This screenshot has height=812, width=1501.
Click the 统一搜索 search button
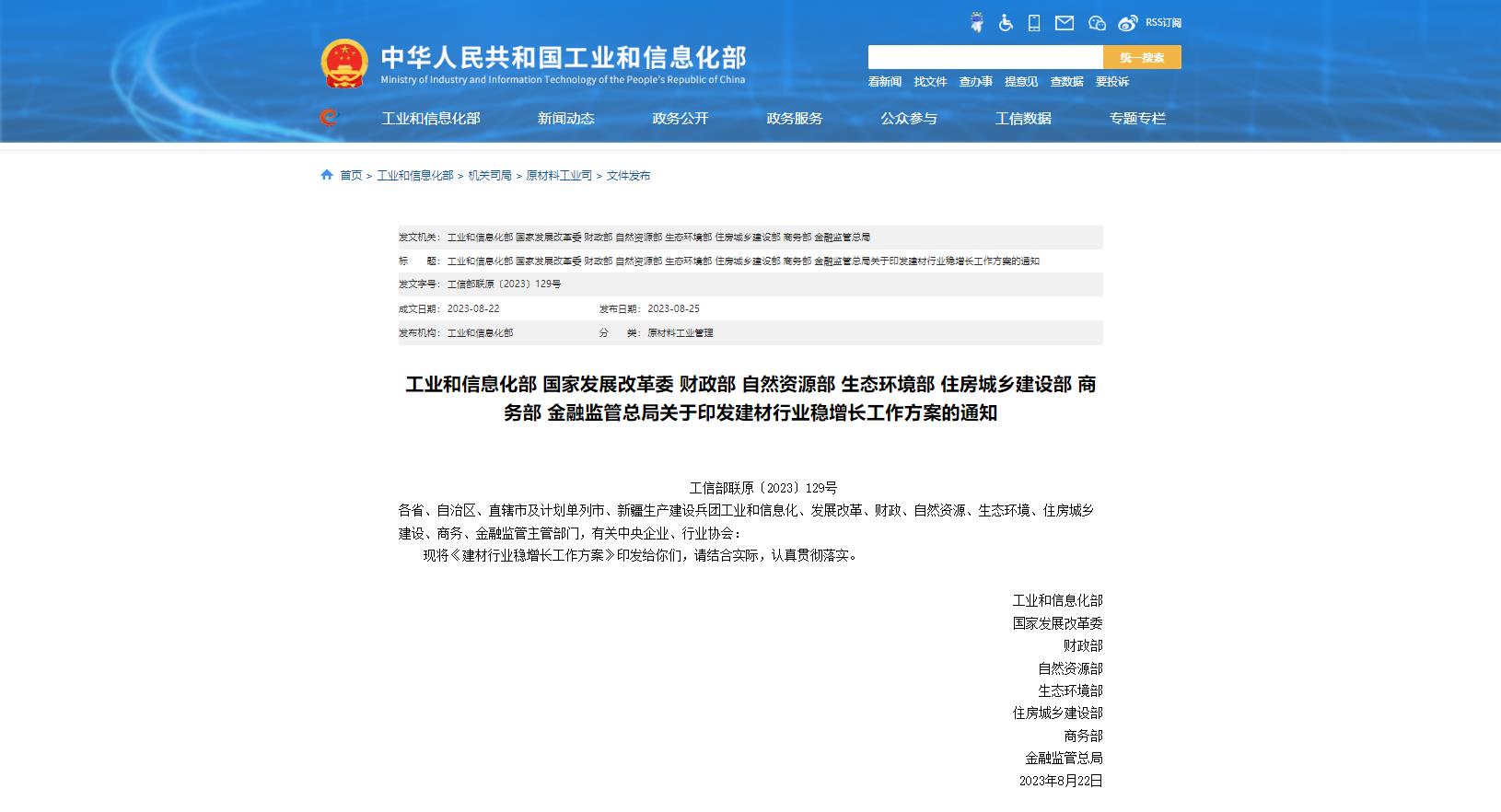click(1142, 57)
